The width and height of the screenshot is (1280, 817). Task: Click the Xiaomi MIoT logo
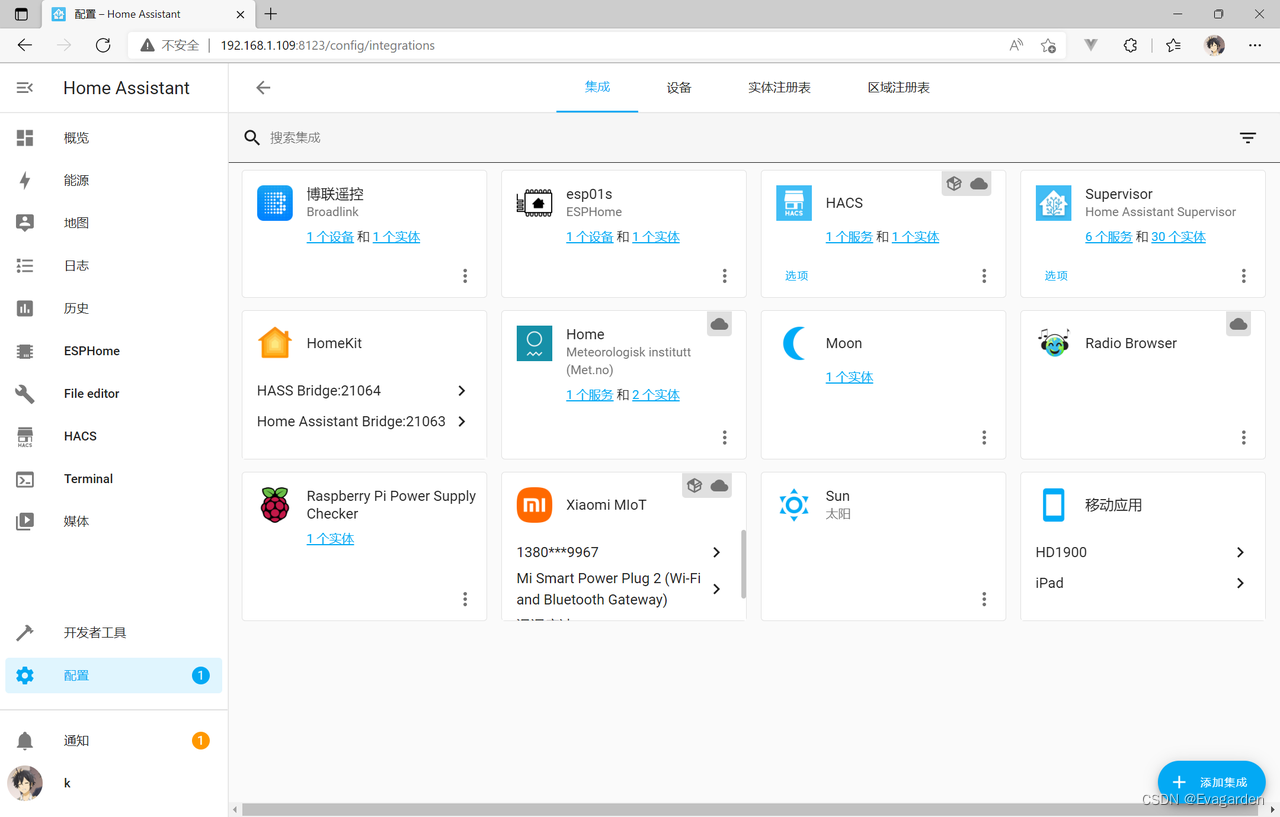coord(534,505)
